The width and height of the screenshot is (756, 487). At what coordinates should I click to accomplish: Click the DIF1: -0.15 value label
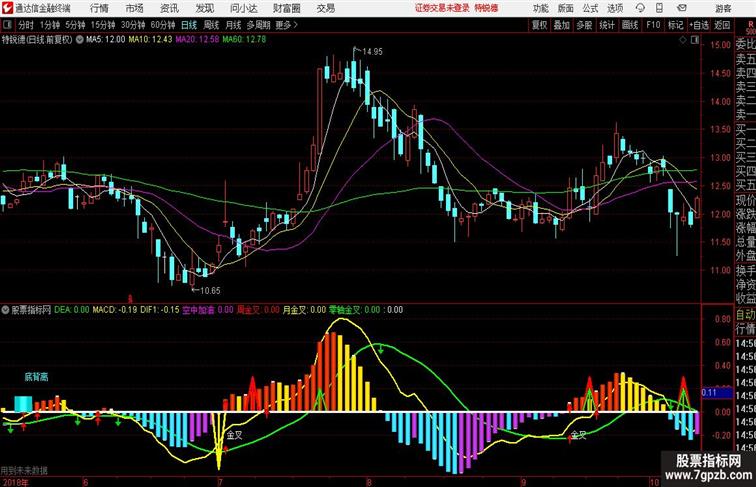coord(160,310)
